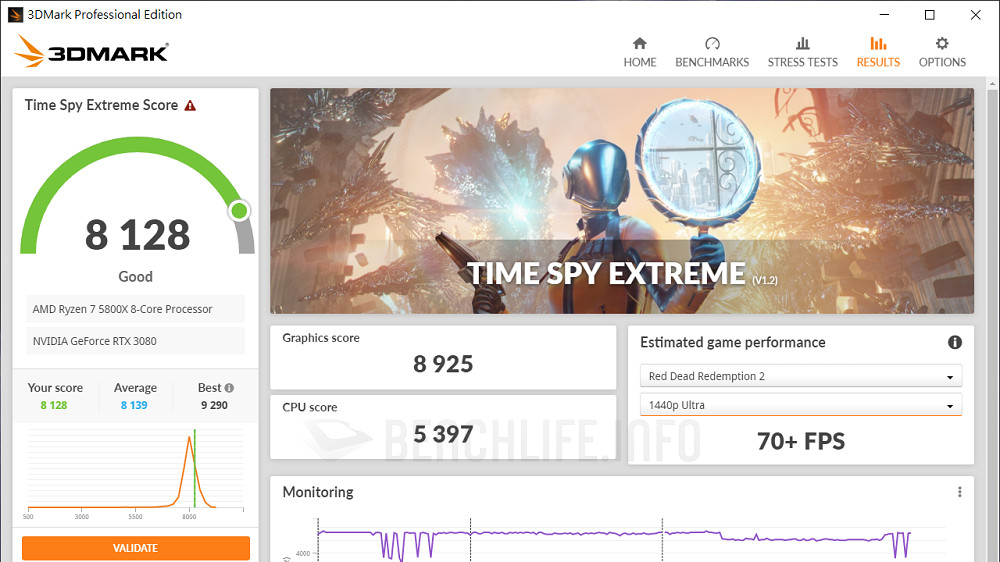Maximize the 3DMark window
The height and width of the screenshot is (562, 1000).
point(930,15)
